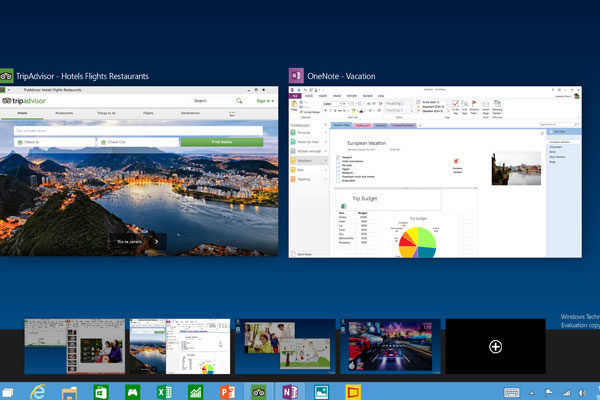Click Paste in the OneNote ribbon
600x400 pixels.
point(294,106)
